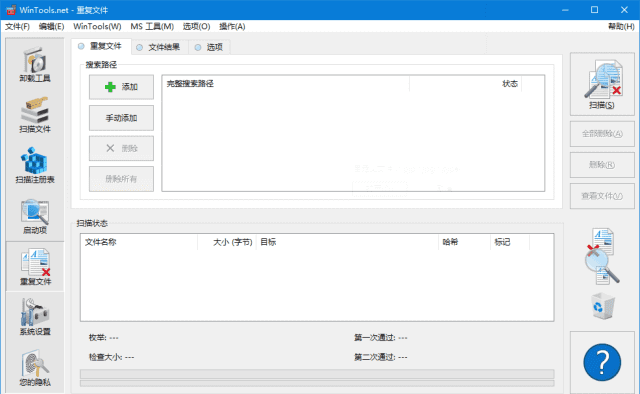Click the 清除所有 button
The height and width of the screenshot is (394, 640).
[x=122, y=179]
